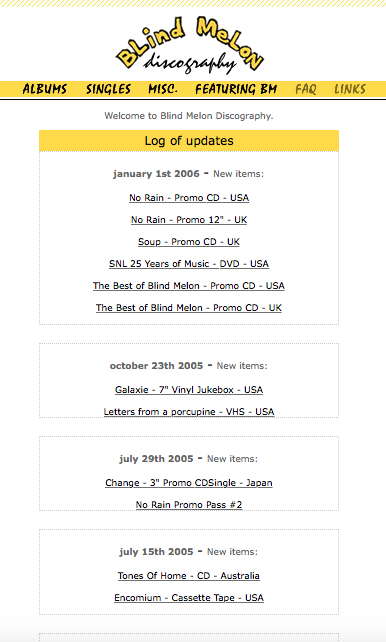View Tones Of Home CD Australia
The image size is (386, 642).
pyautogui.click(x=189, y=576)
